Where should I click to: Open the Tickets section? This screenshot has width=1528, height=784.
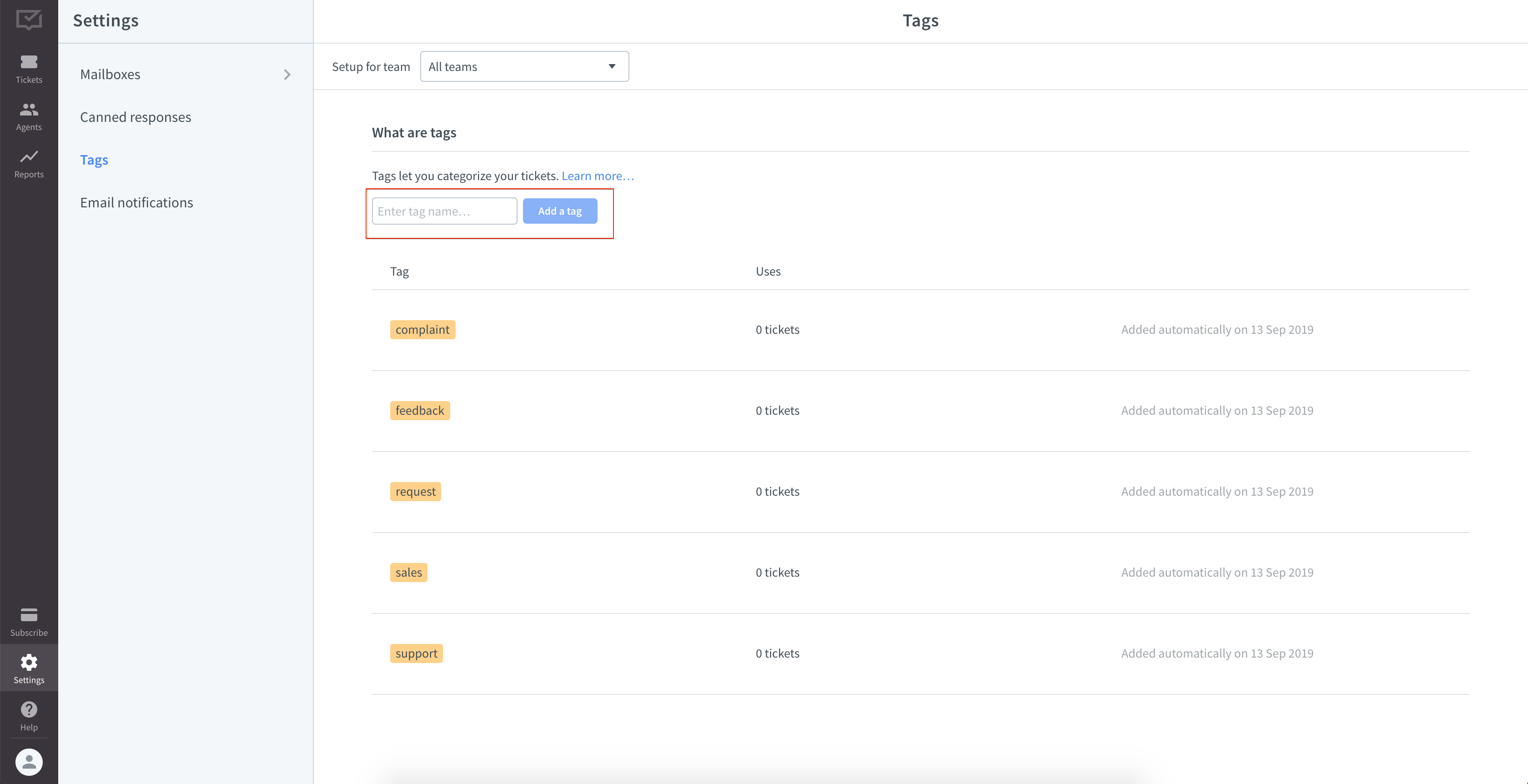click(29, 69)
